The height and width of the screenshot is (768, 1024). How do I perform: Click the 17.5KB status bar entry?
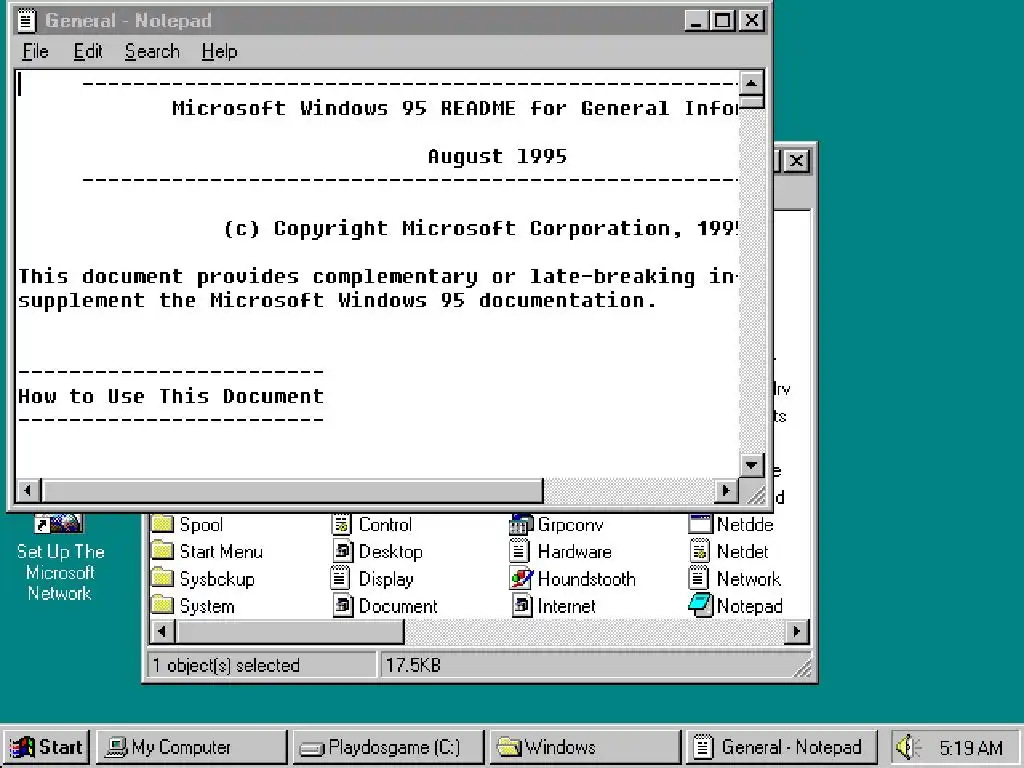[x=413, y=665]
